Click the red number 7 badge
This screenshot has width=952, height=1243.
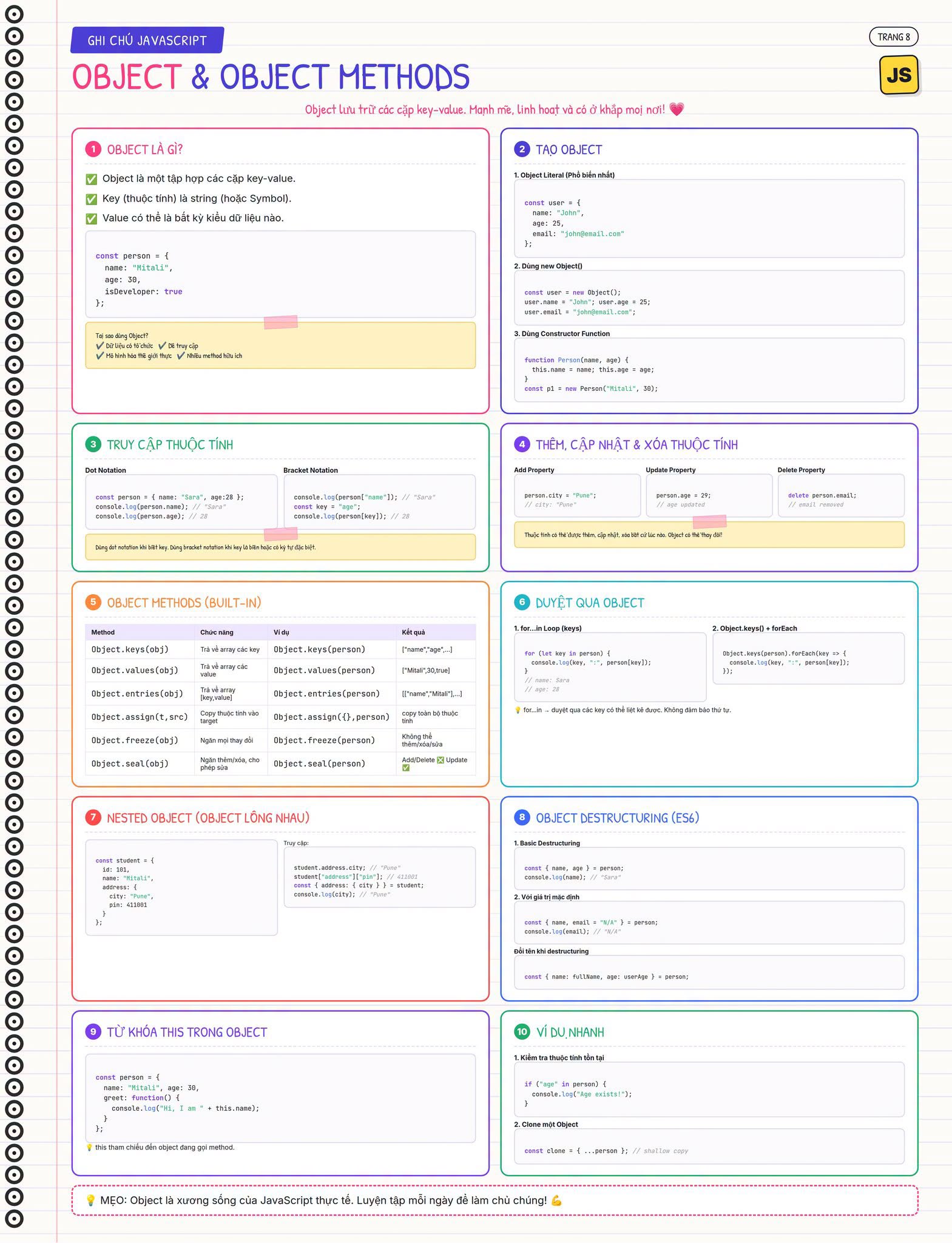tap(93, 818)
